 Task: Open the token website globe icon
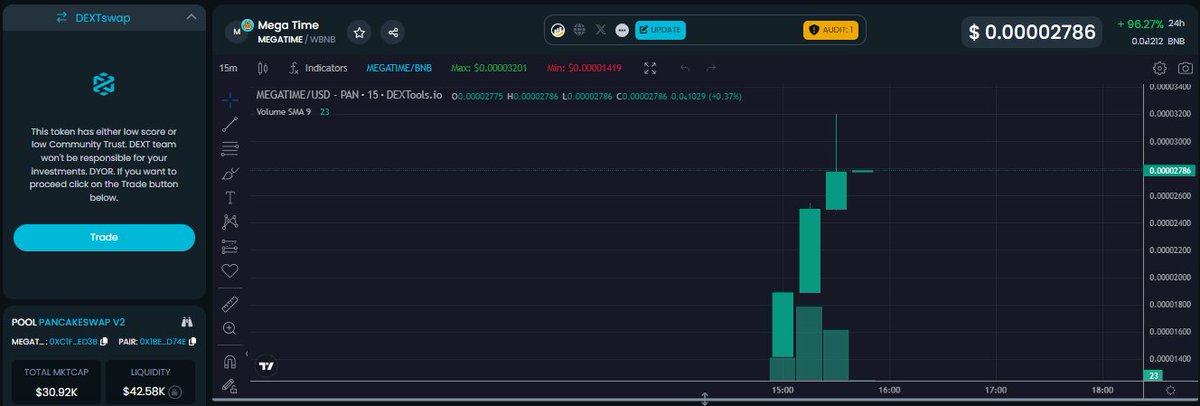click(579, 30)
